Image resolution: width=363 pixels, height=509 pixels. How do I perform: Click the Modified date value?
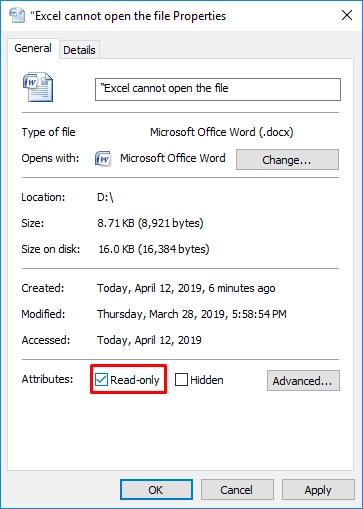coord(192,314)
